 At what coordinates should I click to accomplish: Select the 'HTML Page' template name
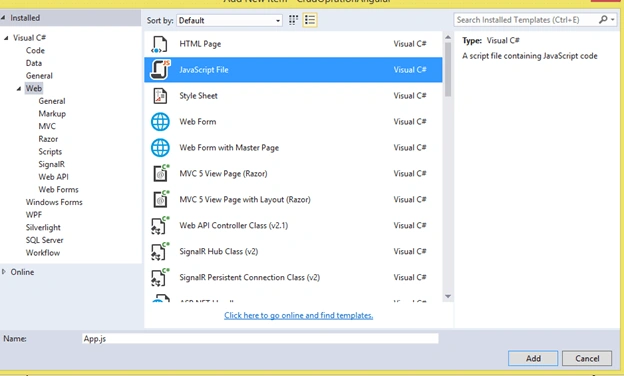[200, 44]
